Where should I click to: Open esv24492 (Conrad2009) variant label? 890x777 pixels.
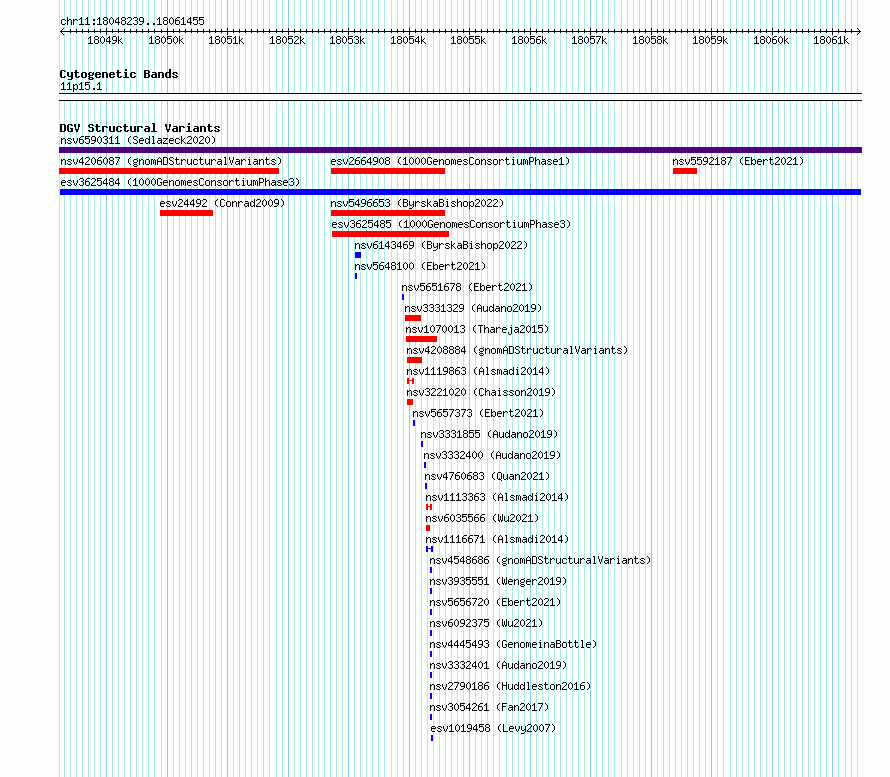222,203
